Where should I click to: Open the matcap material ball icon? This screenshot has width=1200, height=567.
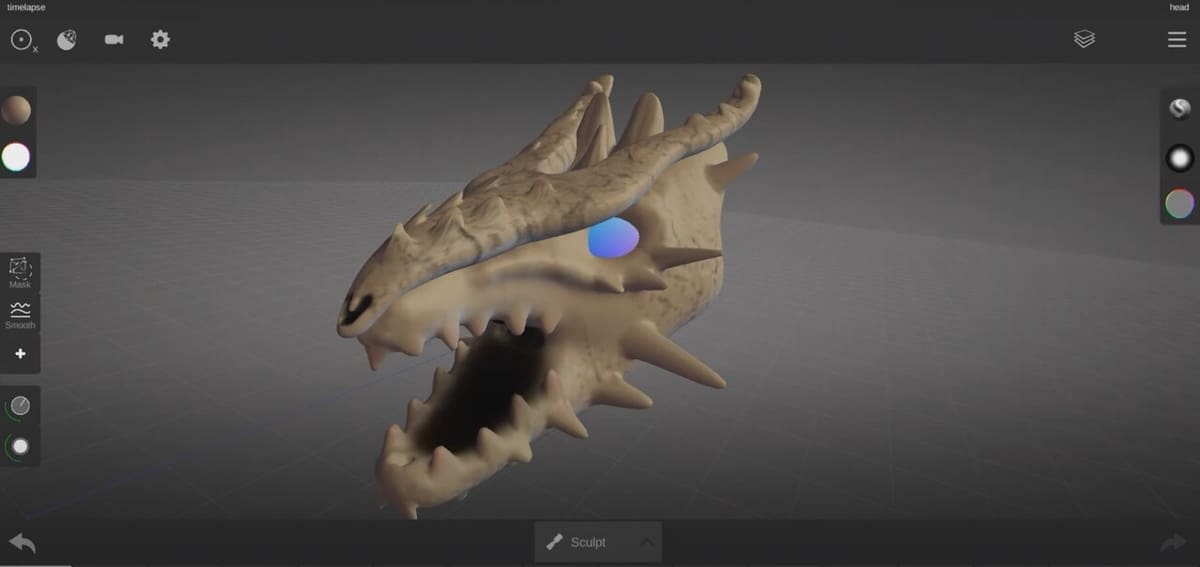click(x=1180, y=109)
